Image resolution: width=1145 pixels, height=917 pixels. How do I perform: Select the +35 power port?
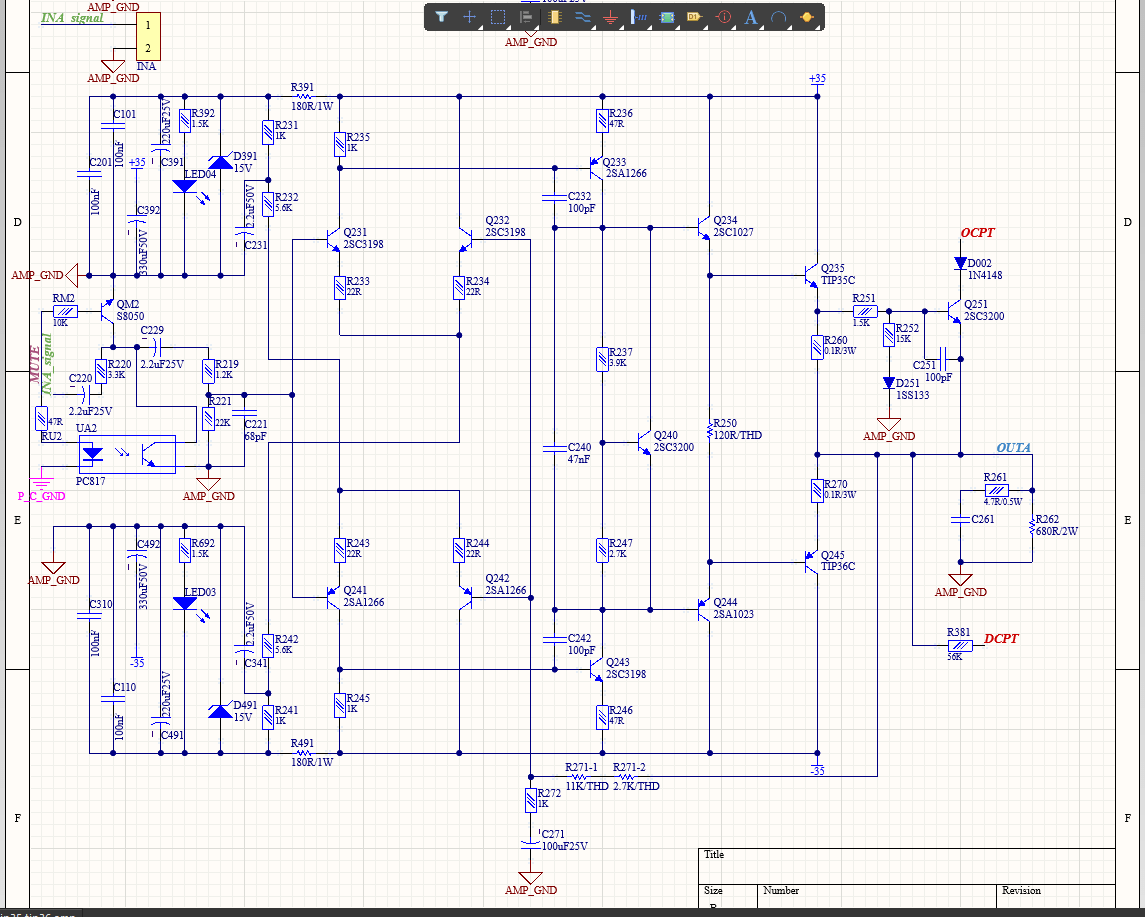817,81
